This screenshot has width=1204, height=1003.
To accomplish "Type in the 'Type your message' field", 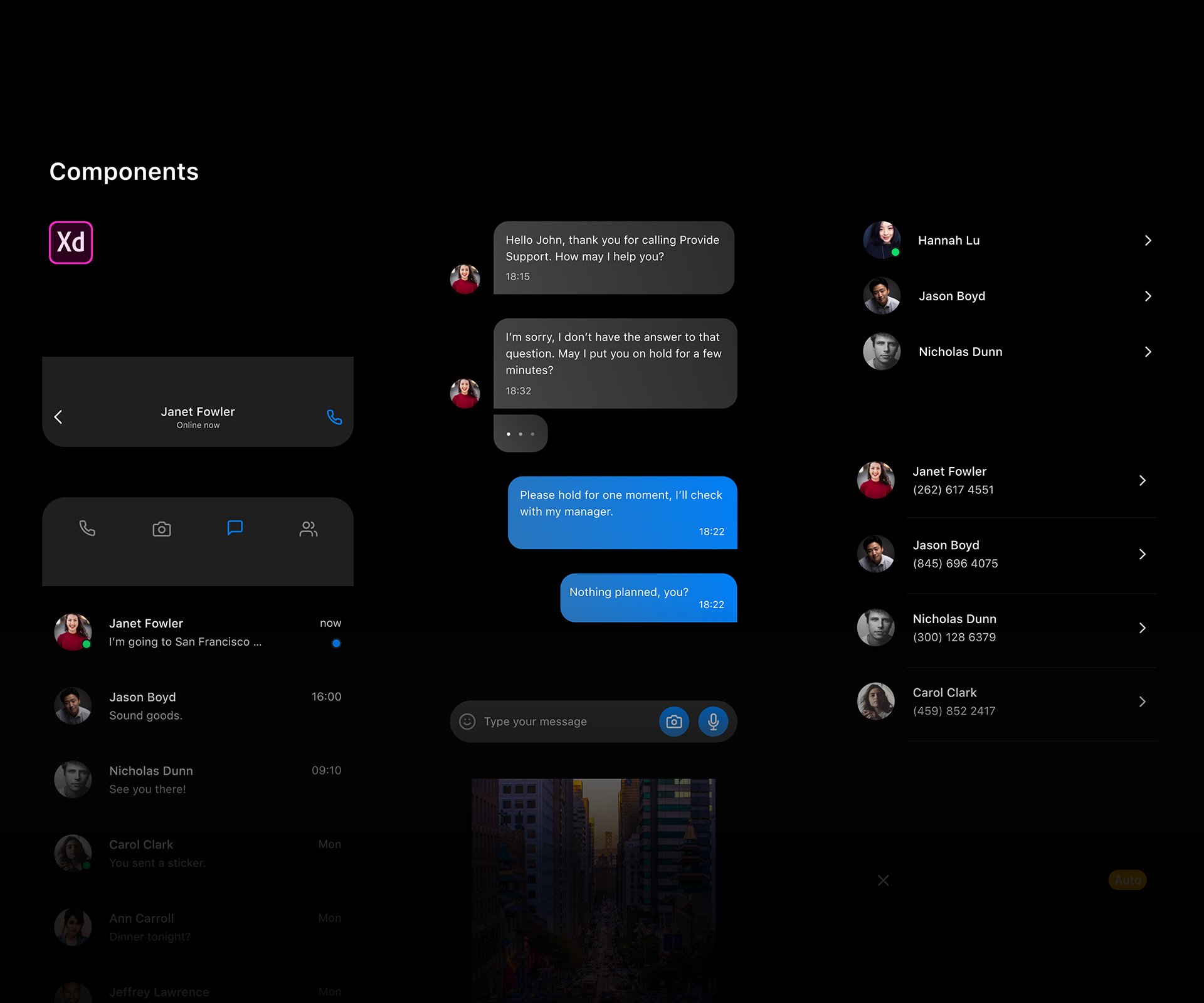I will pyautogui.click(x=552, y=722).
